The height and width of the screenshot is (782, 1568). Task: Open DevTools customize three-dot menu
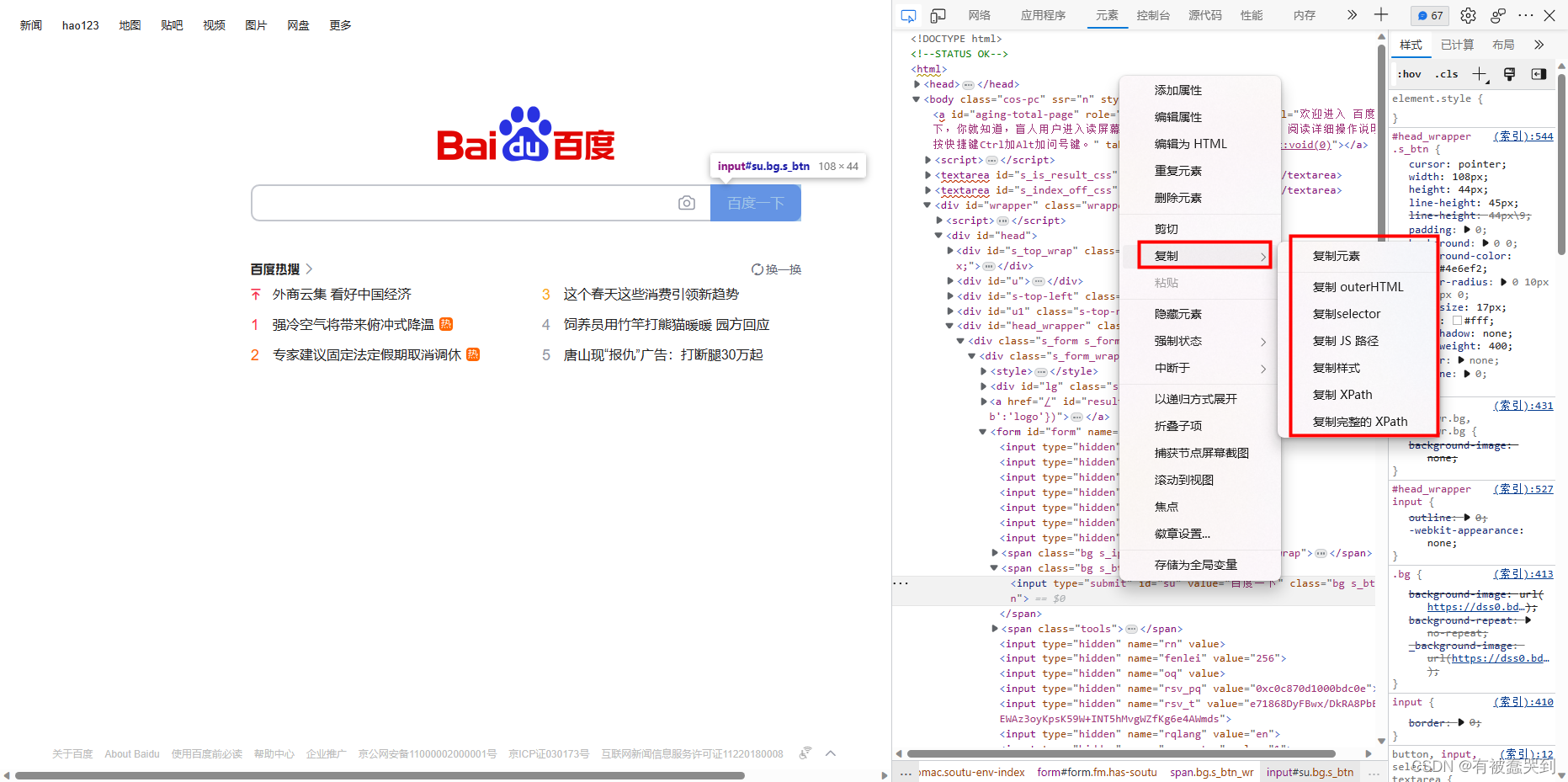1526,15
